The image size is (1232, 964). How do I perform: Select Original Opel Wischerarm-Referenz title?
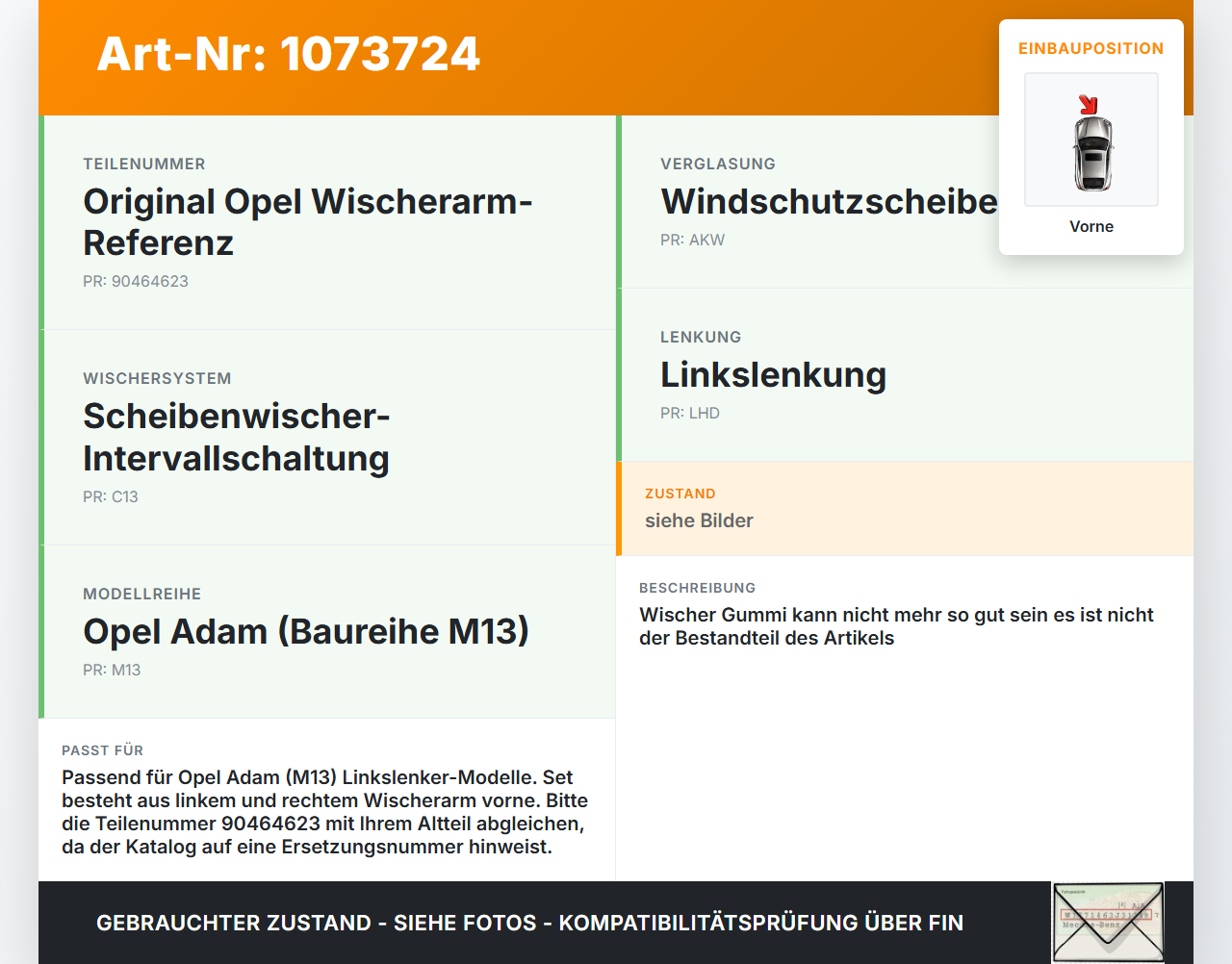point(308,222)
